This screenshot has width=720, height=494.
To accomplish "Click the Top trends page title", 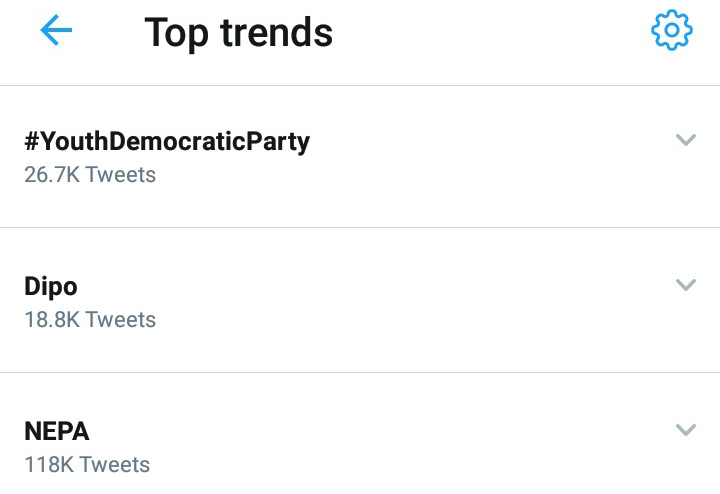I will pos(239,33).
